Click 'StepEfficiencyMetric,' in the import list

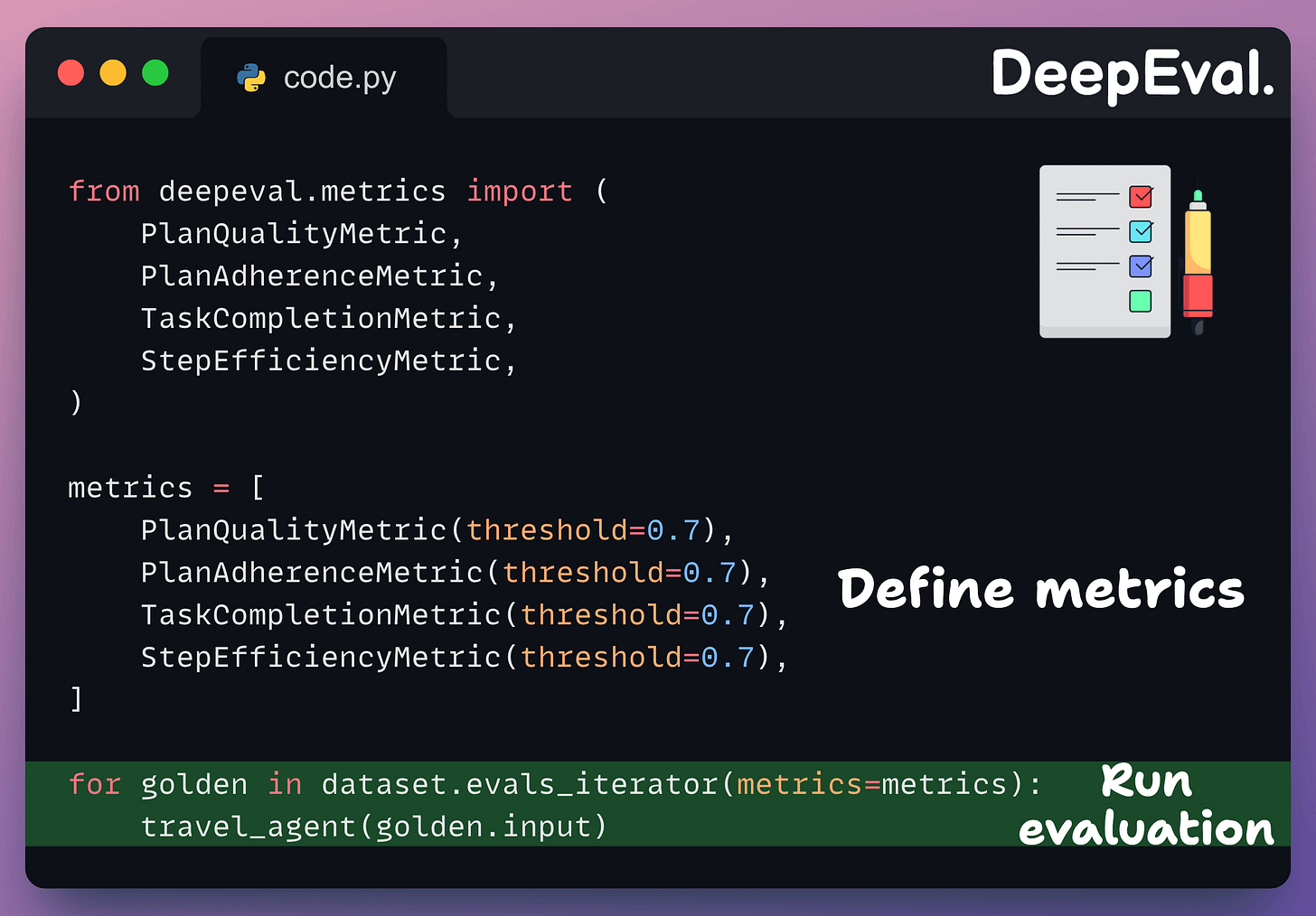point(329,361)
